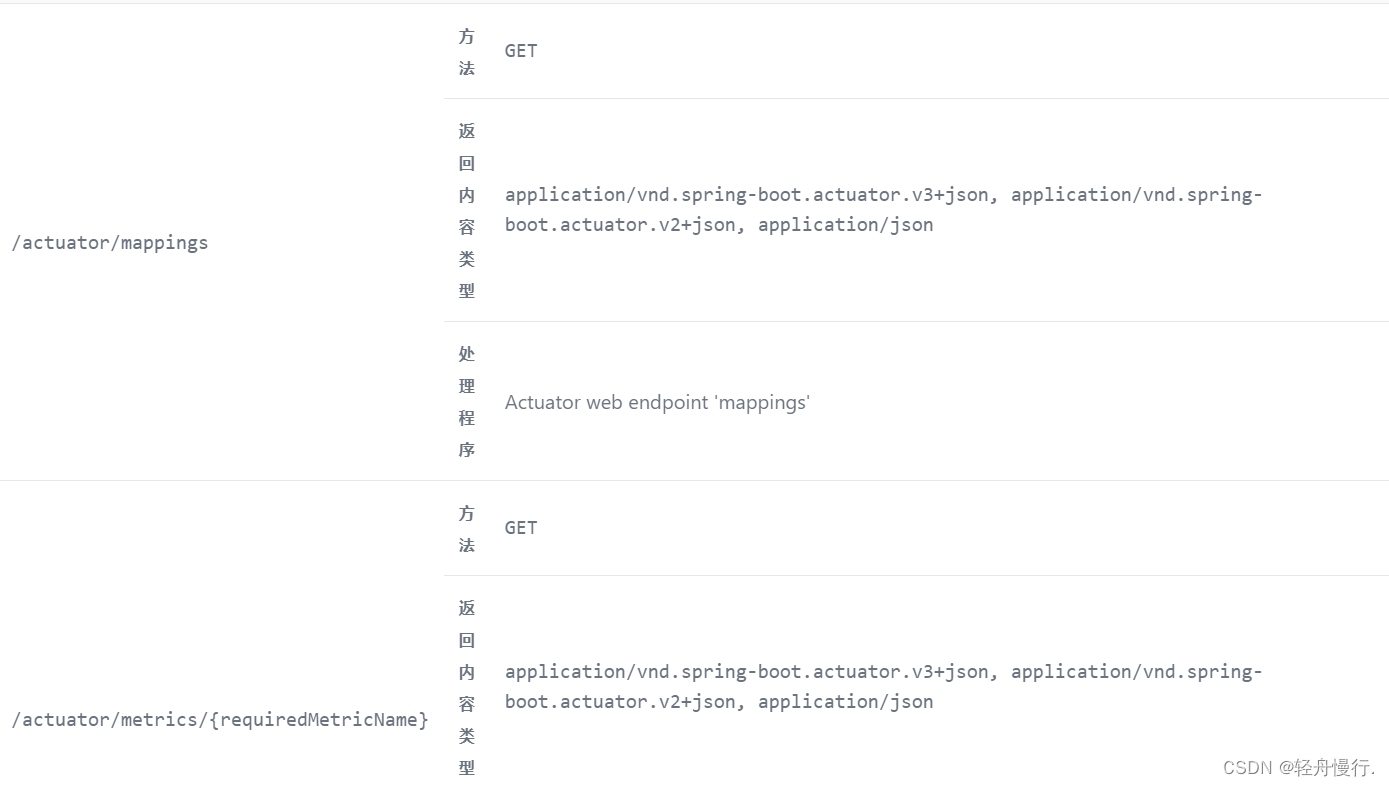Image resolution: width=1389 pixels, height=786 pixels.
Task: Select the /actuator/mappings path text
Action: pos(110,243)
